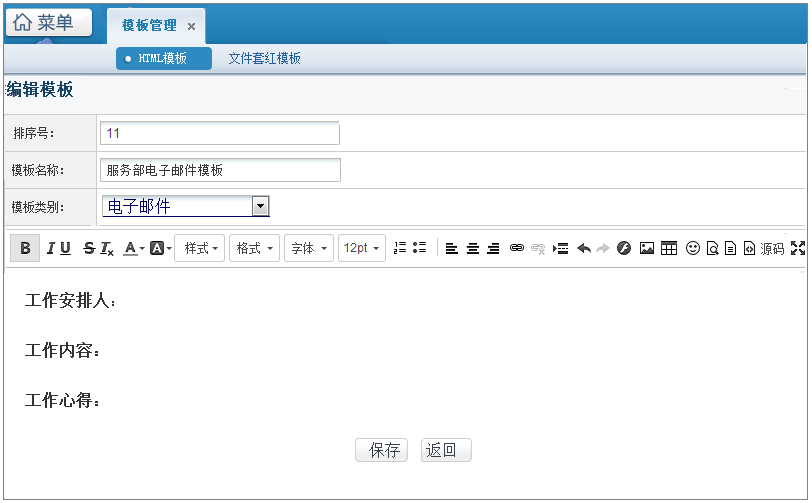Open the background color picker
The image size is (812, 503).
[160, 249]
